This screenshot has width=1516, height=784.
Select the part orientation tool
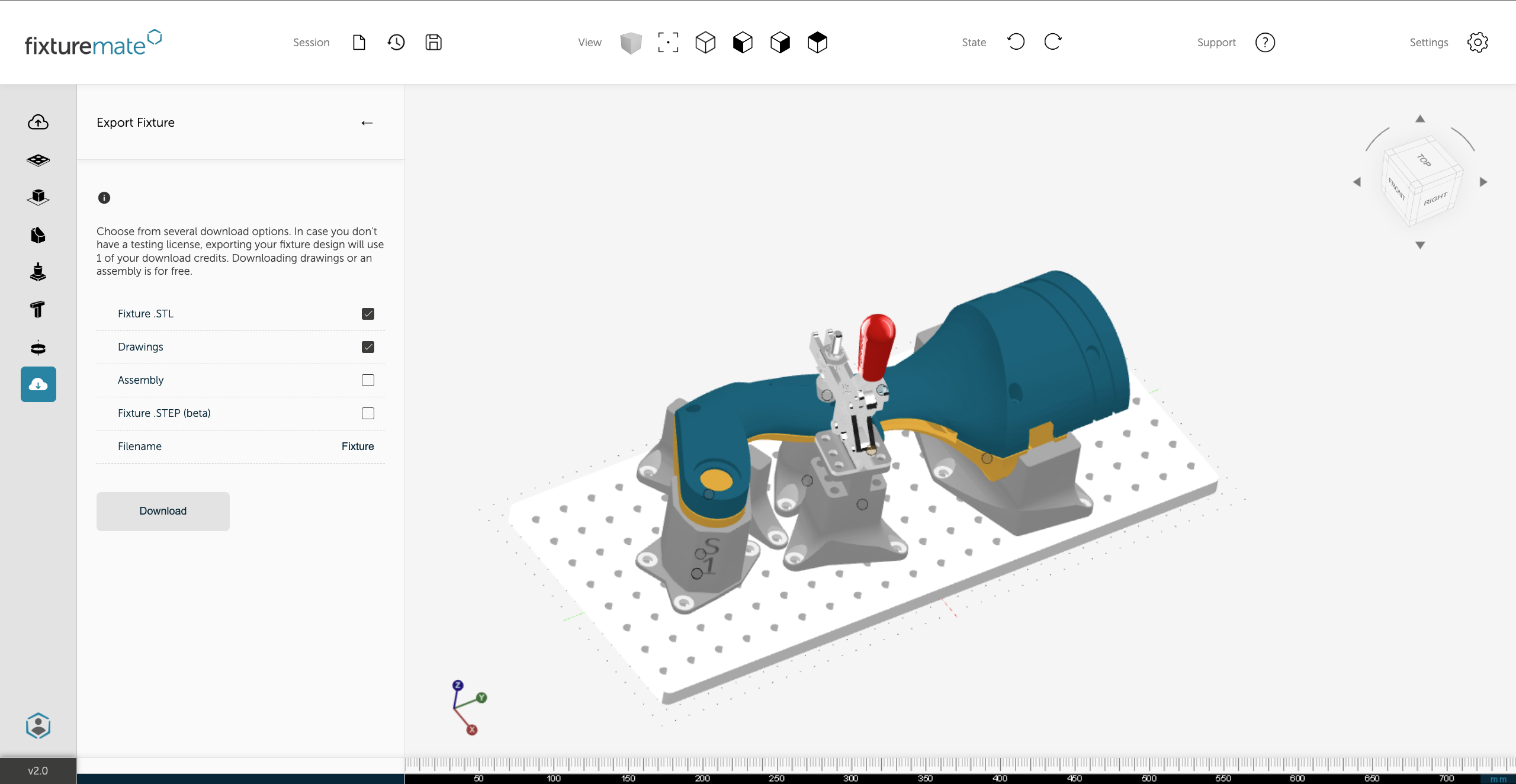38,197
